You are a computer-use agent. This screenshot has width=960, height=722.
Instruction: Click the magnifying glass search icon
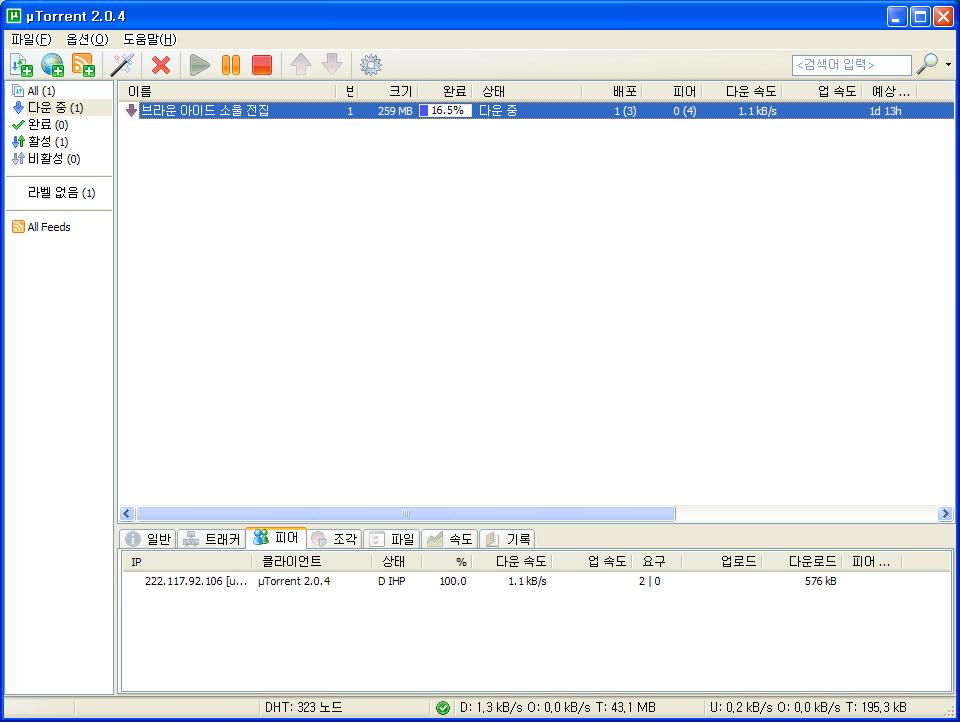click(927, 64)
